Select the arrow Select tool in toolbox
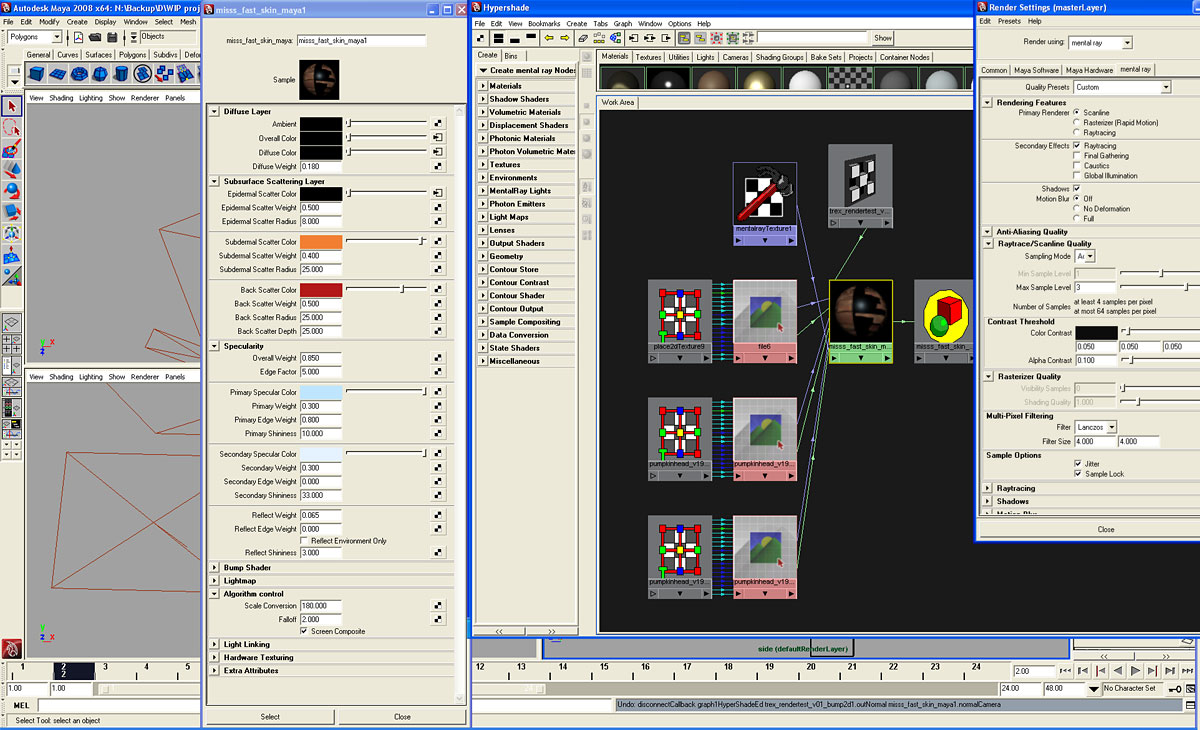This screenshot has width=1200, height=730. tap(12, 106)
